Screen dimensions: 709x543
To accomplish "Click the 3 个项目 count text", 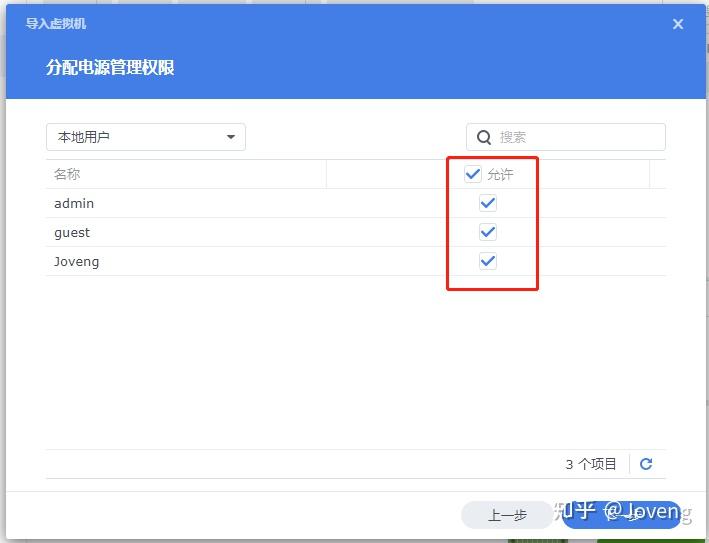I will point(591,464).
